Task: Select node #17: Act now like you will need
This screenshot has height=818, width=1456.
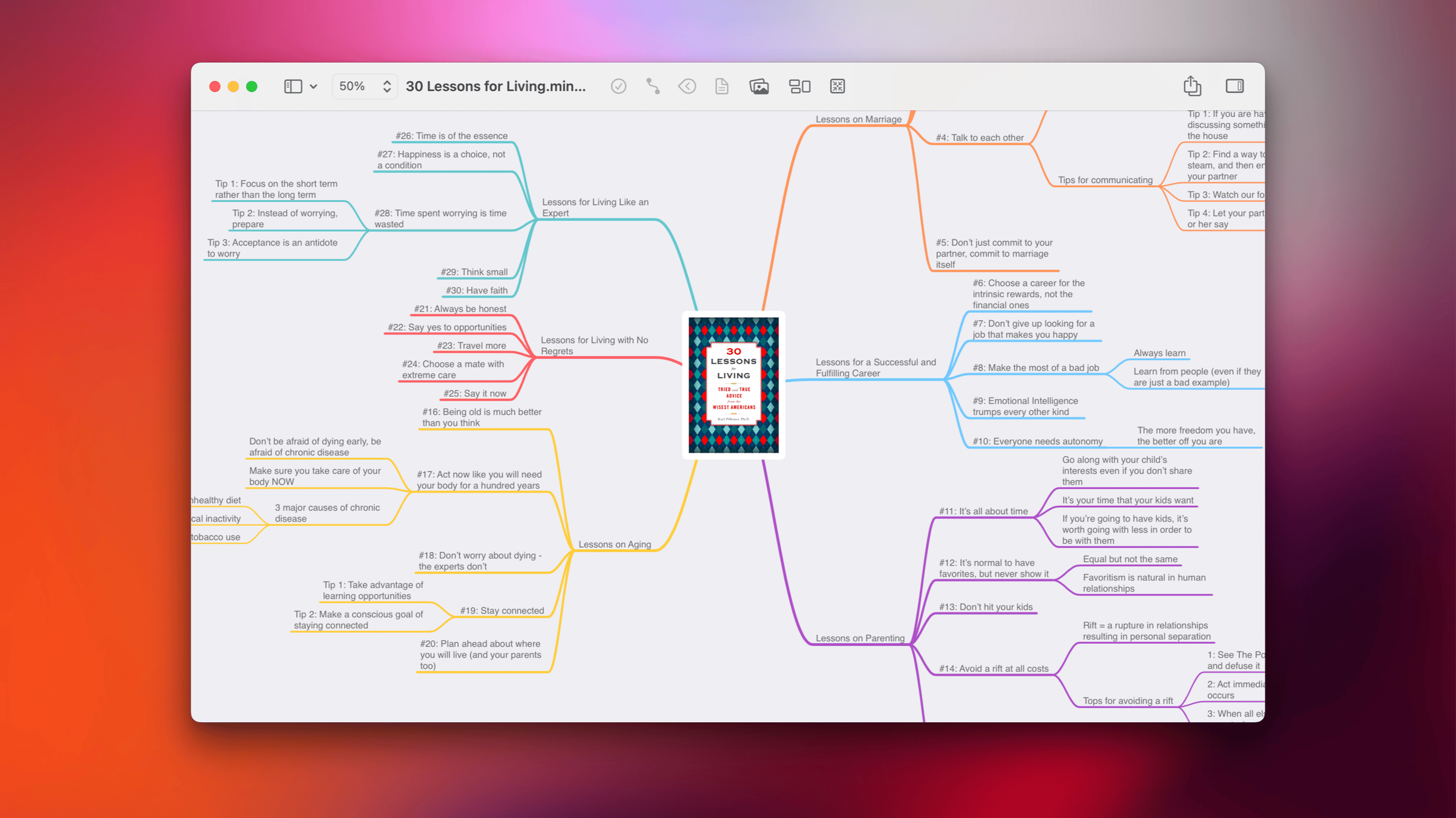Action: 479,480
